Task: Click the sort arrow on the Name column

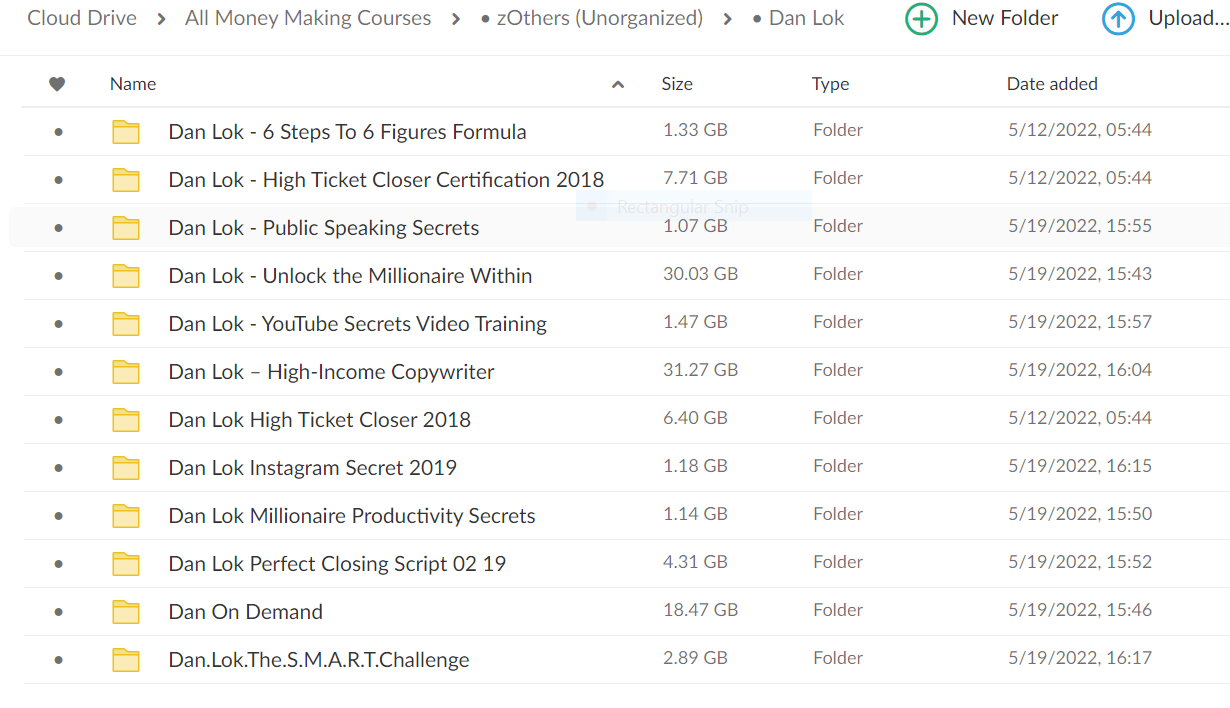Action: coord(618,84)
